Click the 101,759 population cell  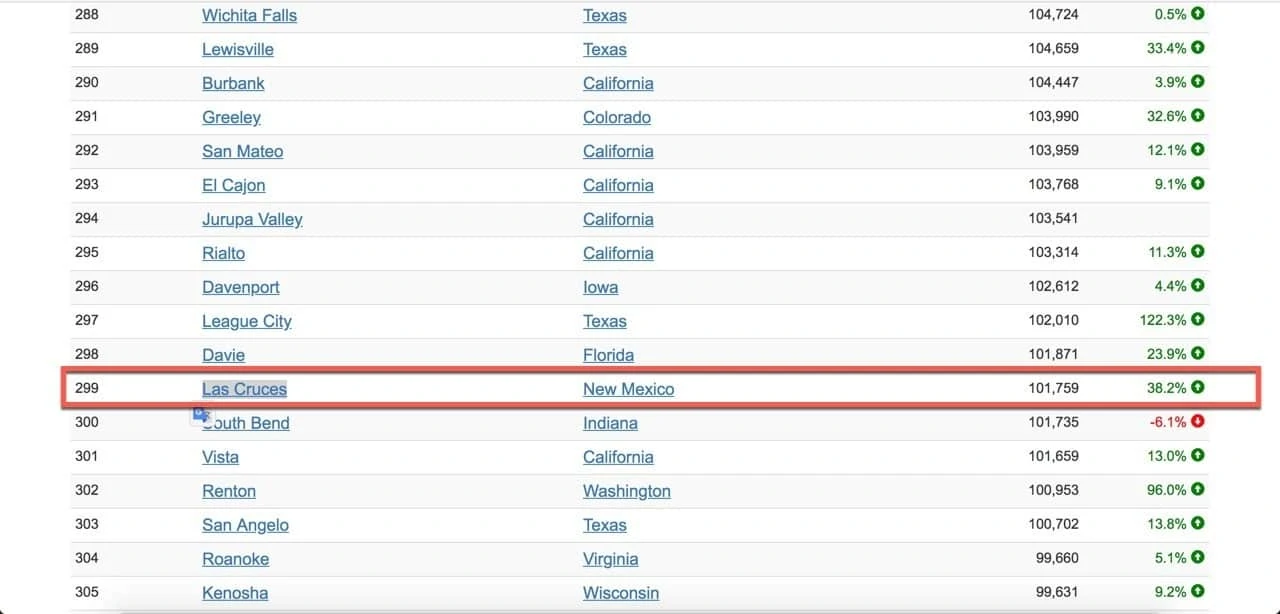pyautogui.click(x=1053, y=388)
